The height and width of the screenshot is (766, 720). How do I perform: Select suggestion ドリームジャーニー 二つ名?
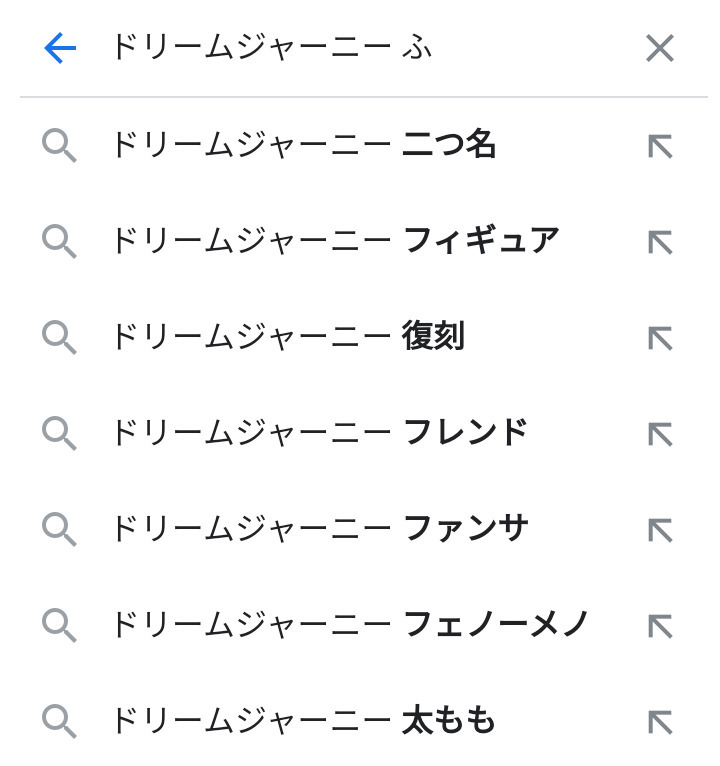pos(302,146)
